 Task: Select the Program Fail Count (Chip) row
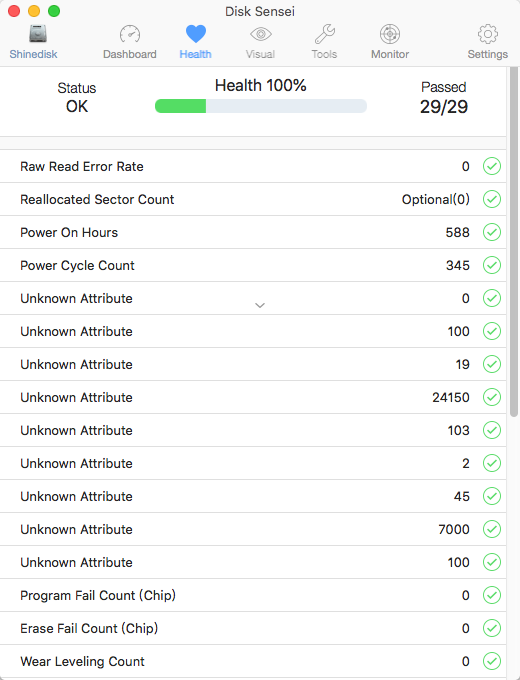[253, 595]
